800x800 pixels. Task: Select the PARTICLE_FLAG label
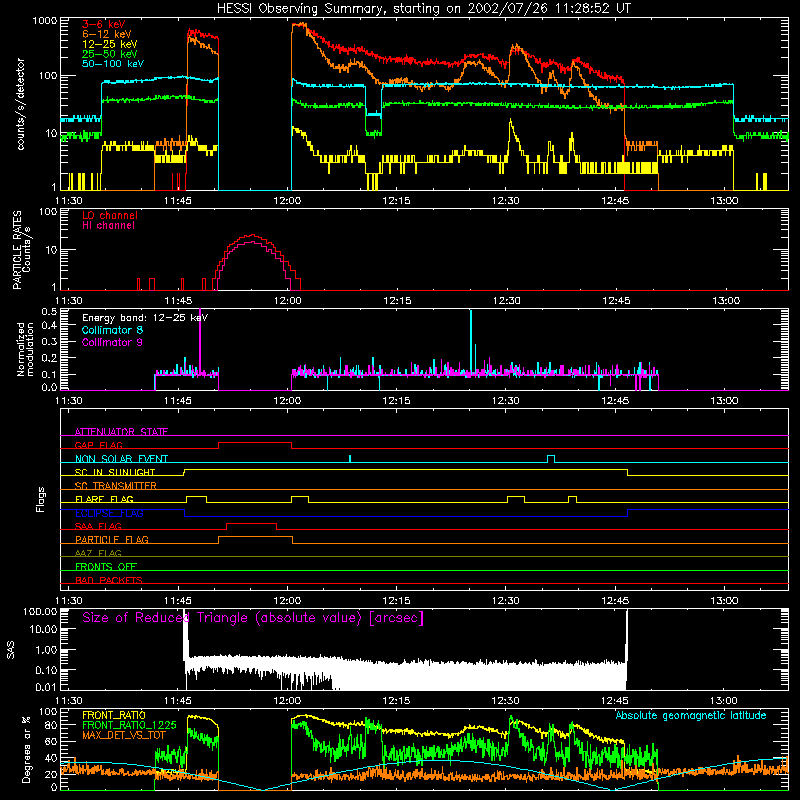[x=112, y=539]
